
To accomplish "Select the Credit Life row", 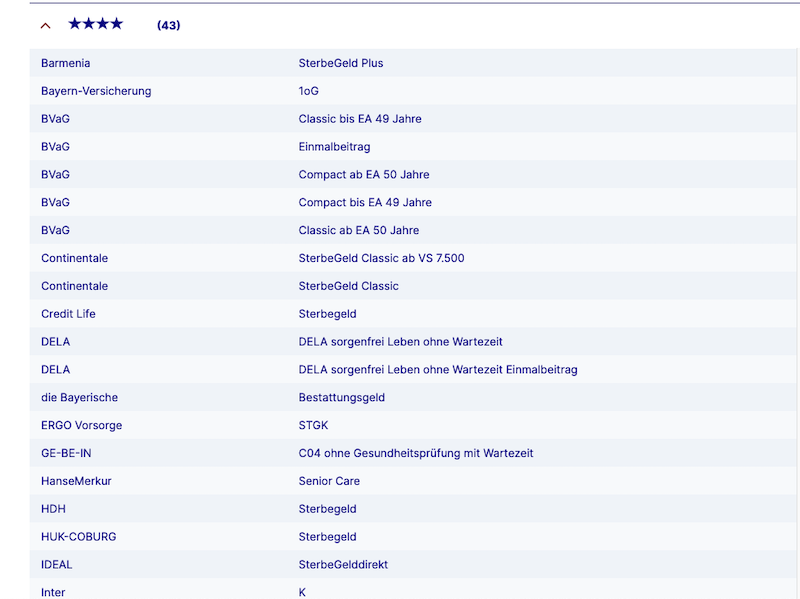I will [413, 314].
